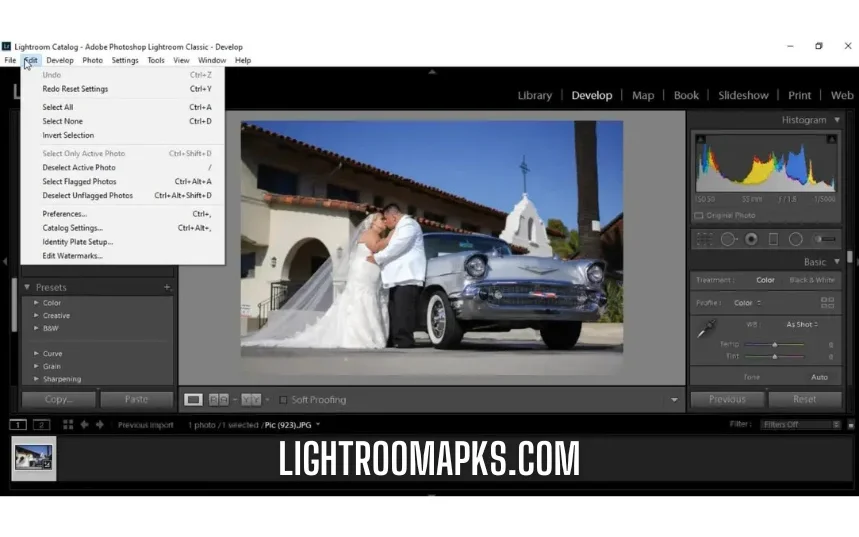Screen dimensions: 859x537
Task: Open the WB As Shot dropdown
Action: coord(803,324)
